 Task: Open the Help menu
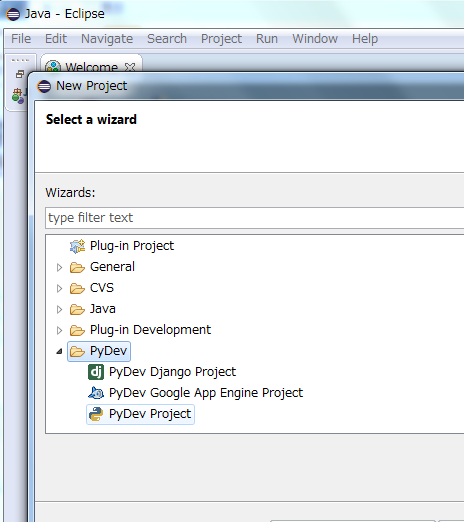click(365, 39)
